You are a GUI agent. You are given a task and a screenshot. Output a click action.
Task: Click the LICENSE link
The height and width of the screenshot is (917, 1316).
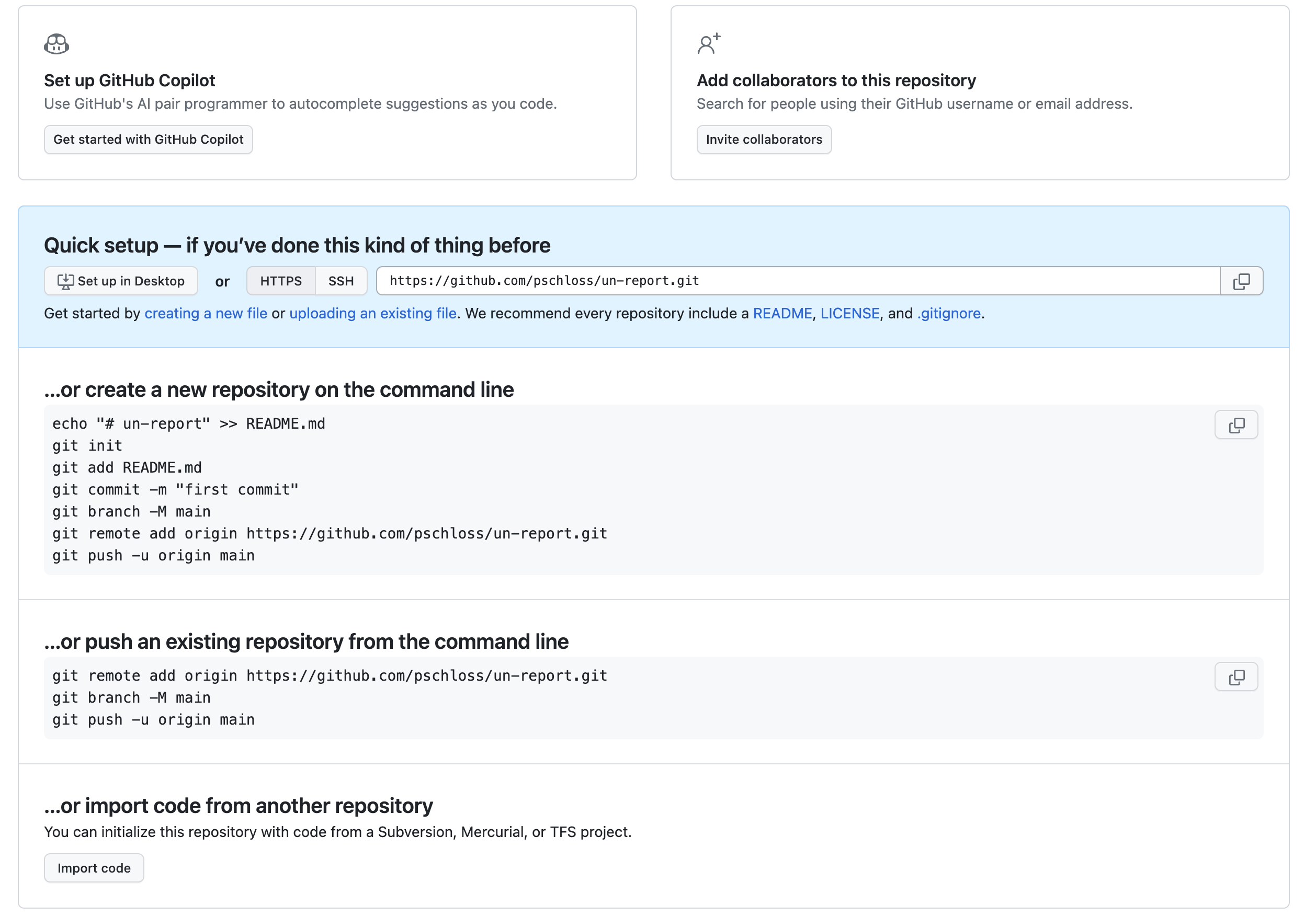coord(849,313)
